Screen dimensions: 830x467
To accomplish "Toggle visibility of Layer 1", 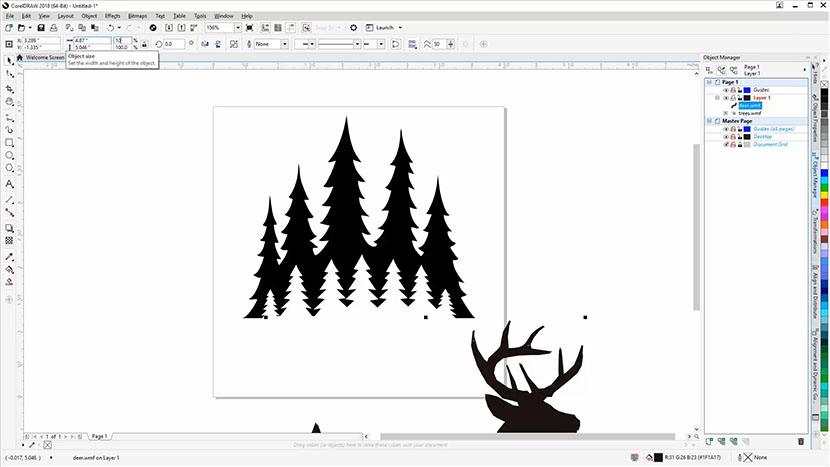I will coord(726,98).
